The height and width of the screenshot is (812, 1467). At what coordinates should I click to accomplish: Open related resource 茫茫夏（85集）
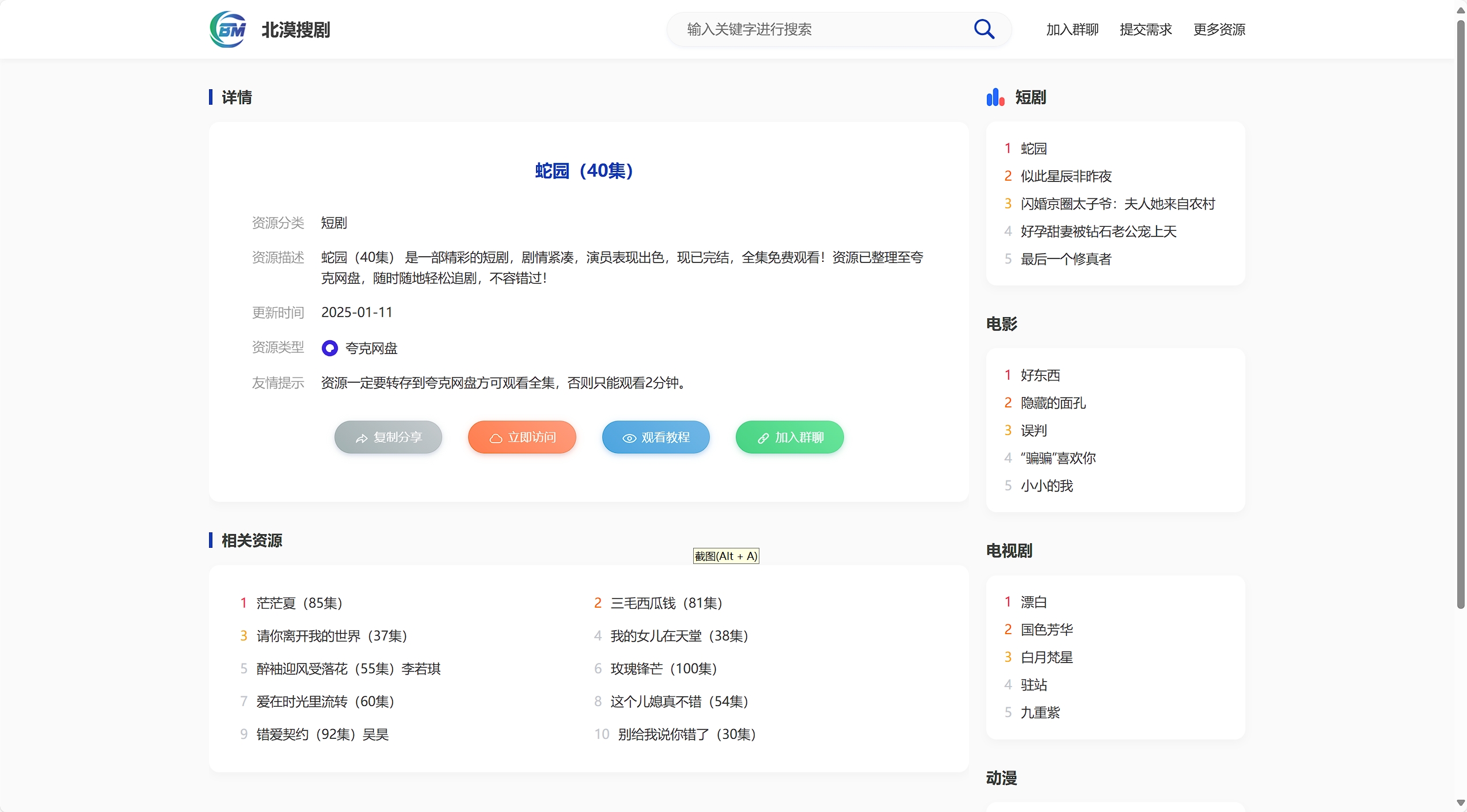click(300, 603)
